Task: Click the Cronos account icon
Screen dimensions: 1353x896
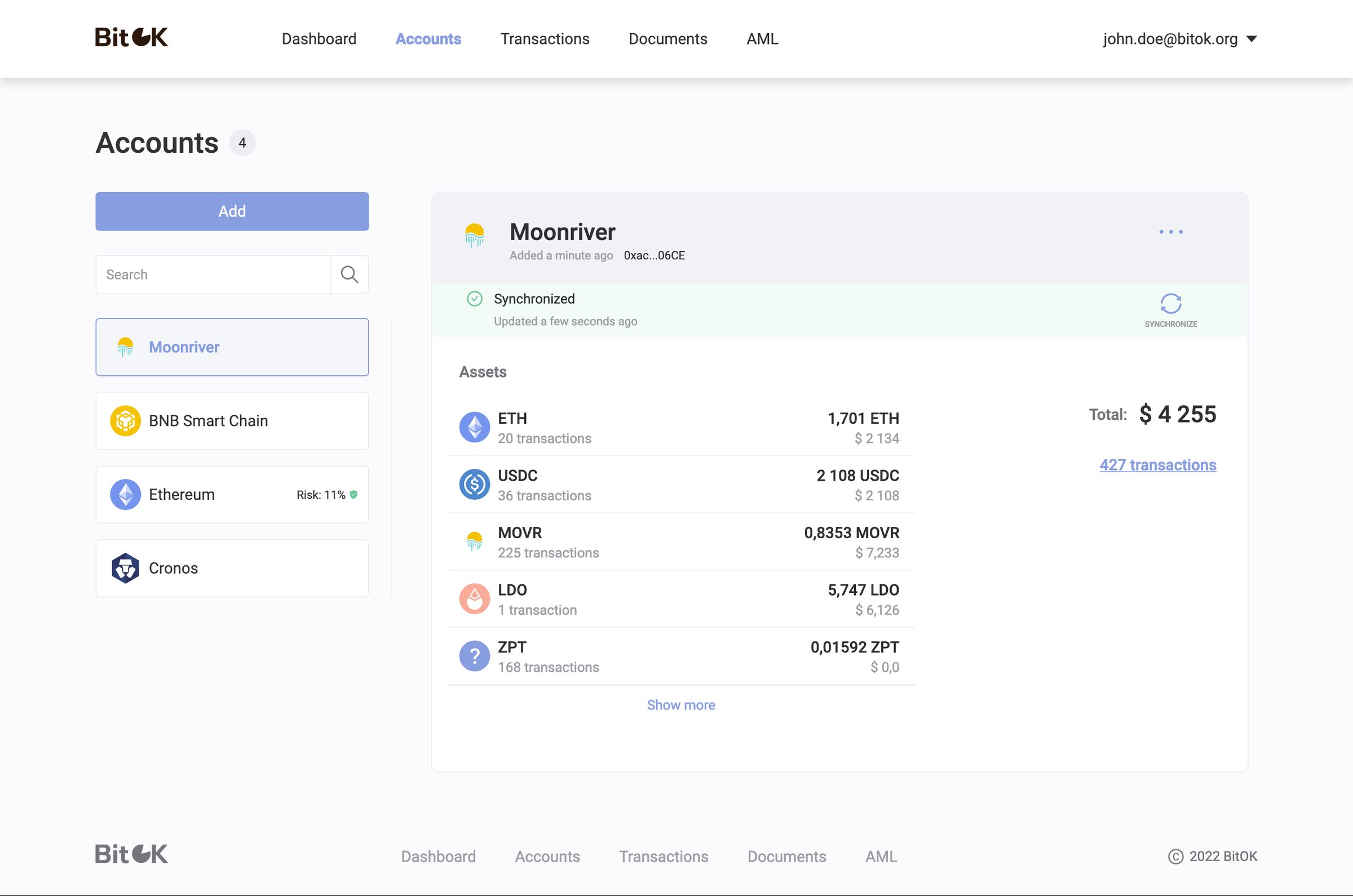Action: click(x=125, y=567)
